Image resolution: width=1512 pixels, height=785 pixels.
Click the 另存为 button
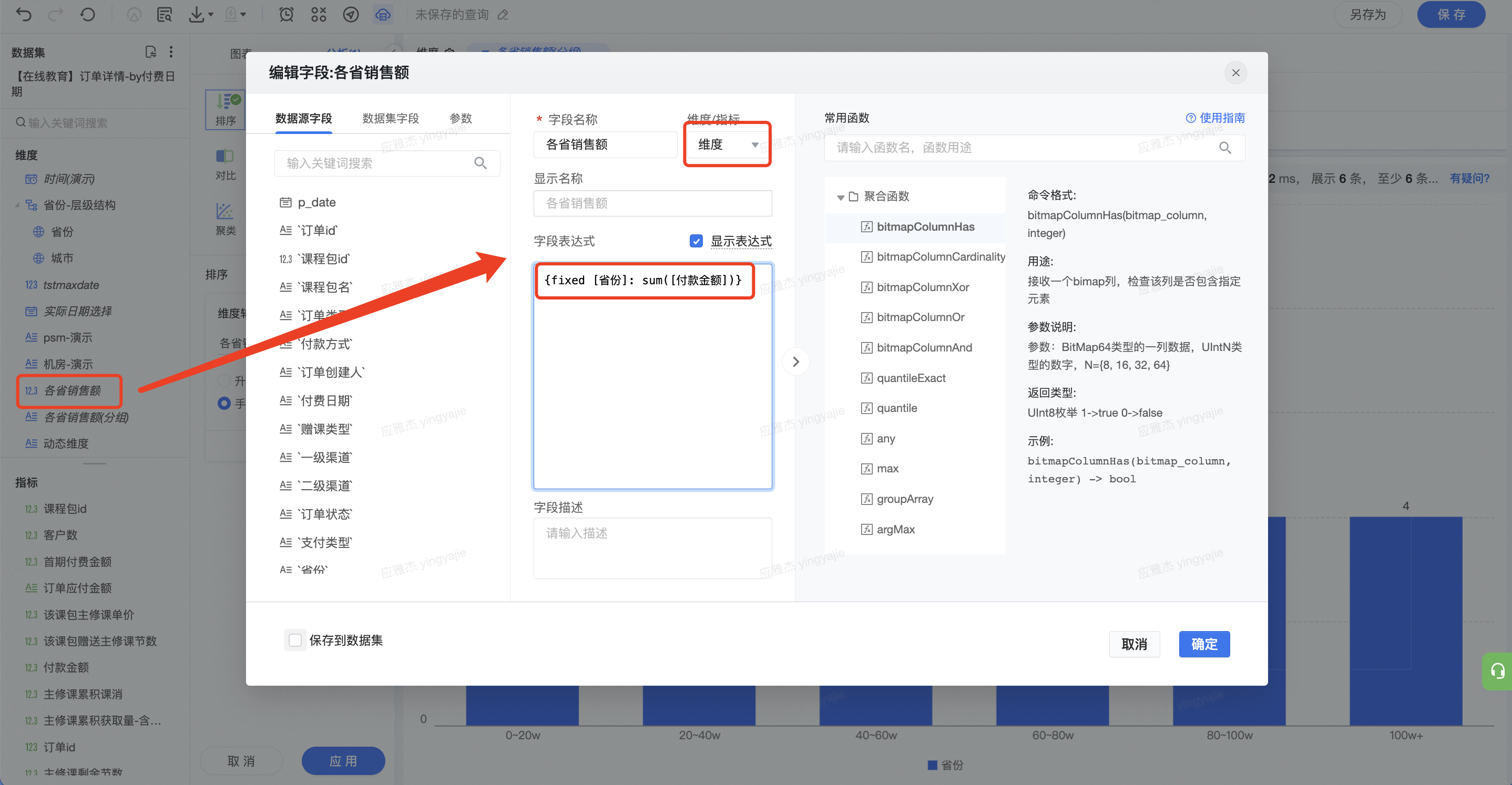click(x=1367, y=15)
